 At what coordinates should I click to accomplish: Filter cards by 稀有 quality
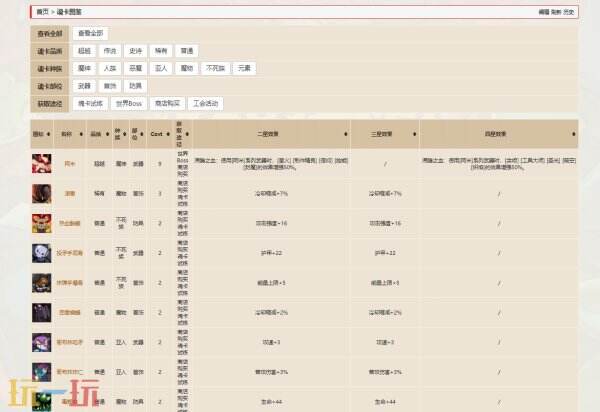click(x=161, y=51)
